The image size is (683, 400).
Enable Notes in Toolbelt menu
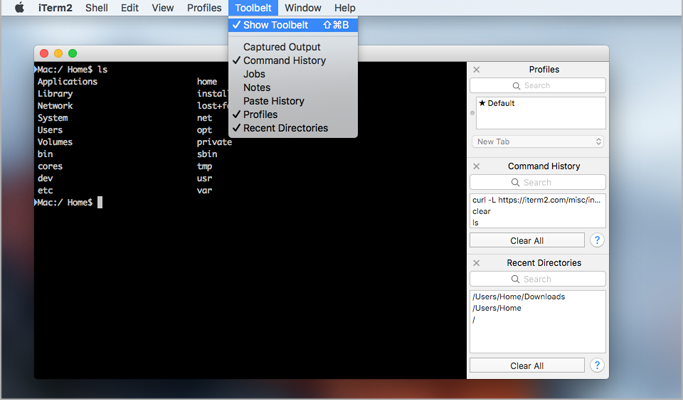tap(293, 88)
